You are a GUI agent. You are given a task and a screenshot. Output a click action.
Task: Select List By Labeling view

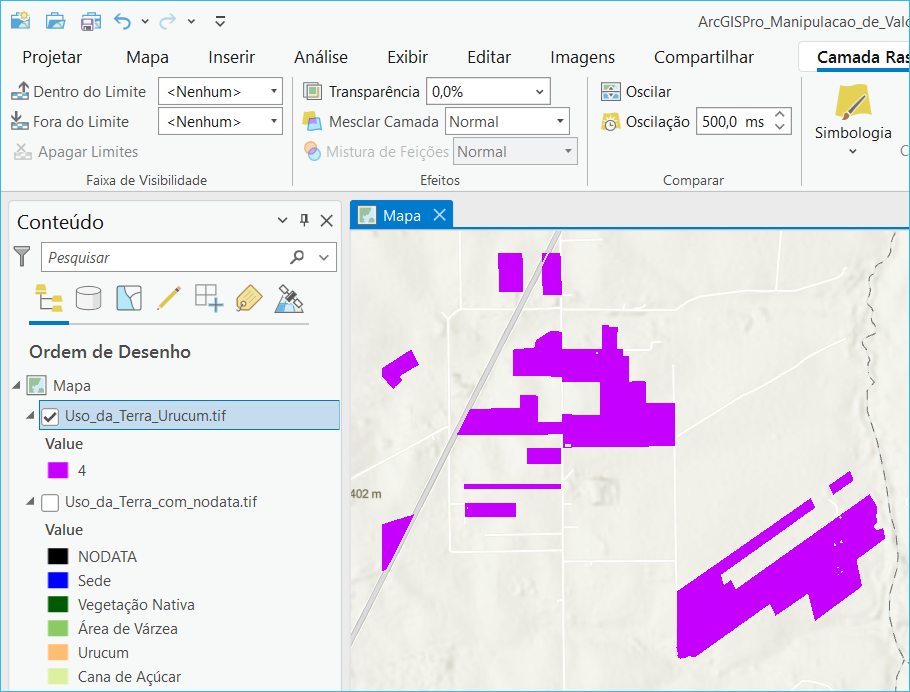[x=249, y=298]
